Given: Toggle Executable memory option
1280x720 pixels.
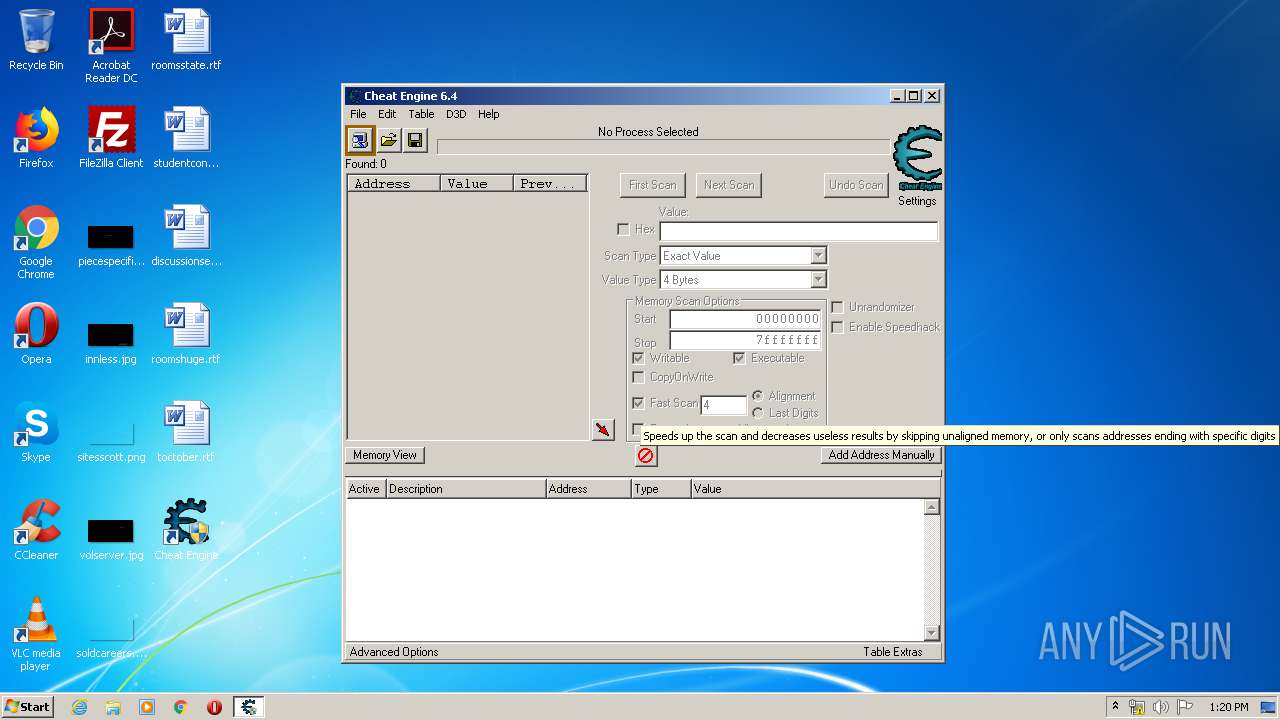Looking at the screenshot, I should [x=739, y=358].
